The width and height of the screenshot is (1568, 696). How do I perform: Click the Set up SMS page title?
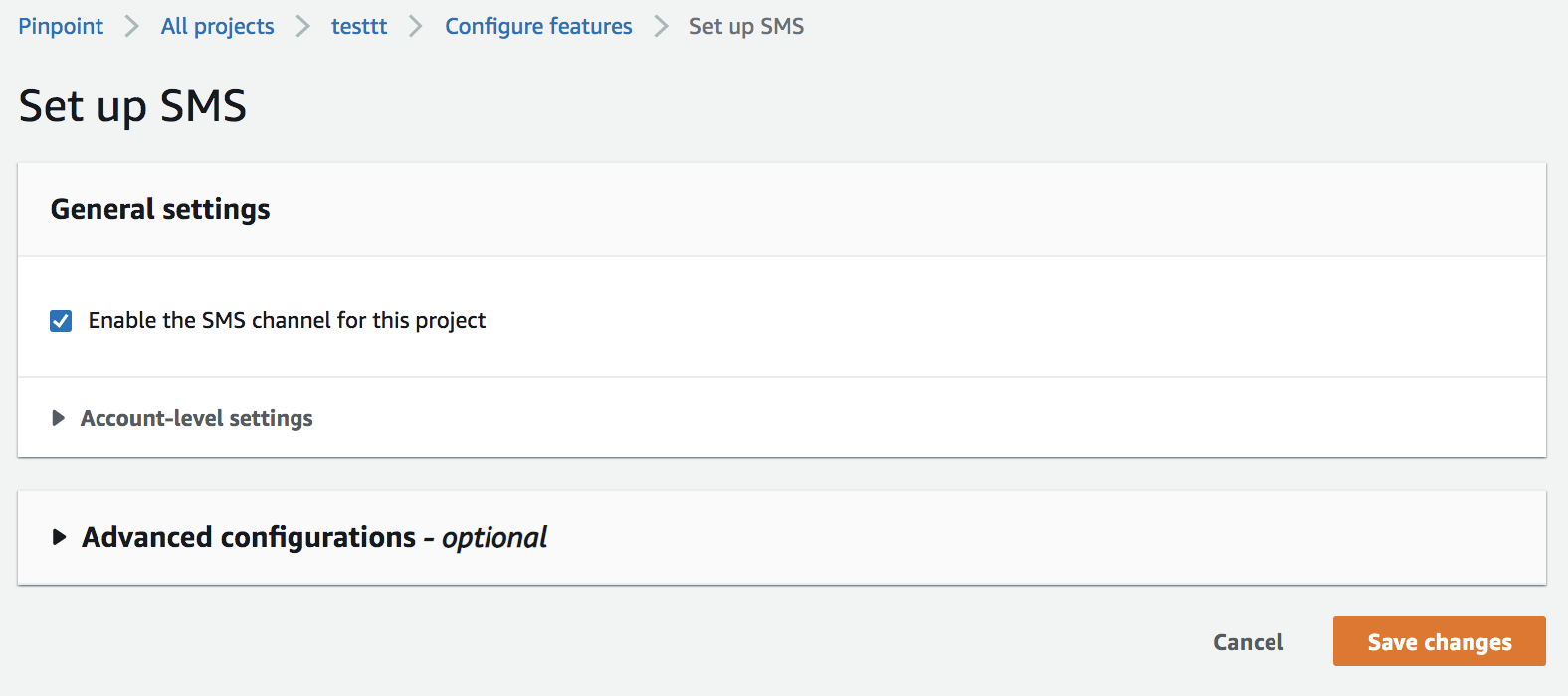click(132, 106)
